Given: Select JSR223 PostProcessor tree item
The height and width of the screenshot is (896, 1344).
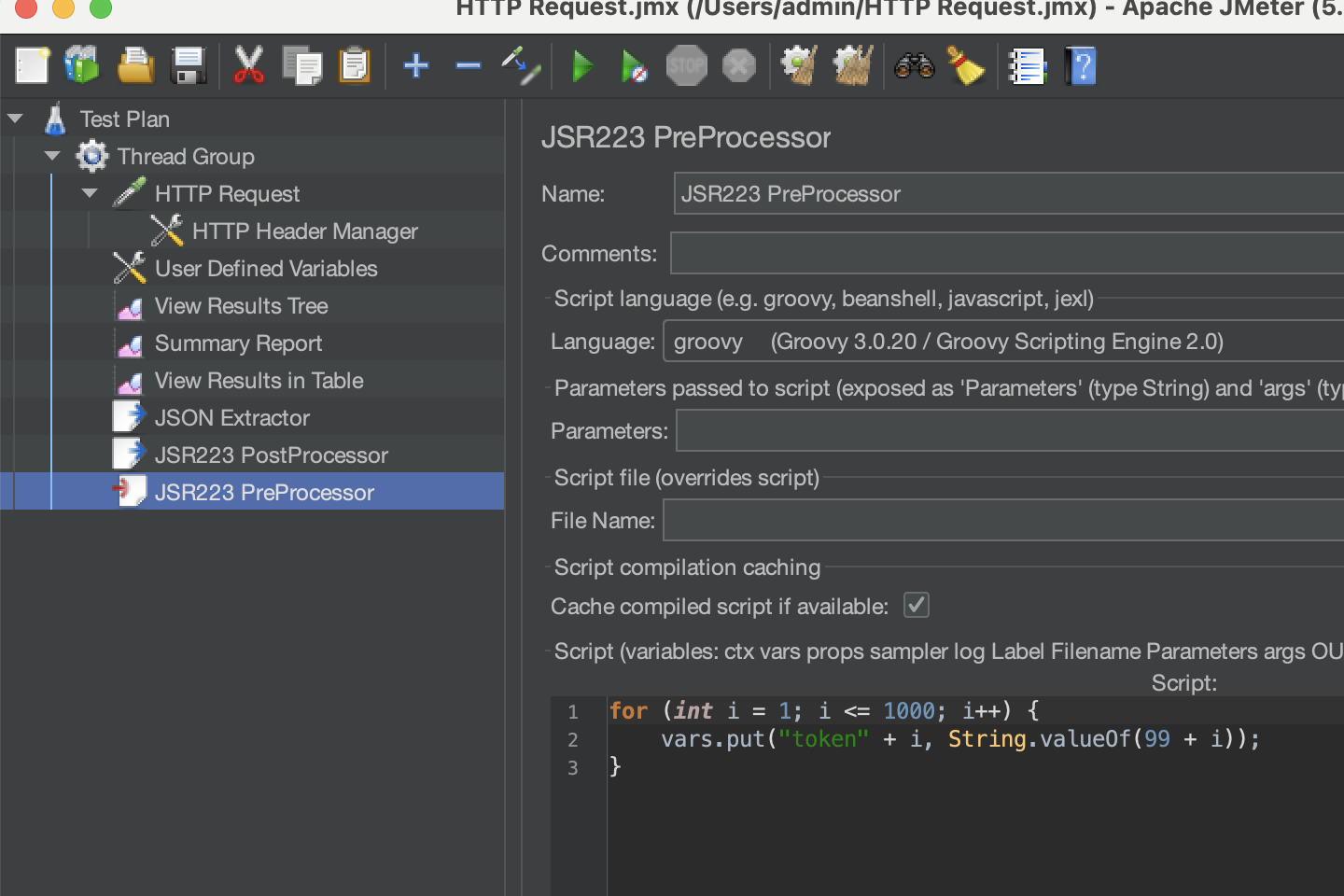Looking at the screenshot, I should pyautogui.click(x=271, y=455).
